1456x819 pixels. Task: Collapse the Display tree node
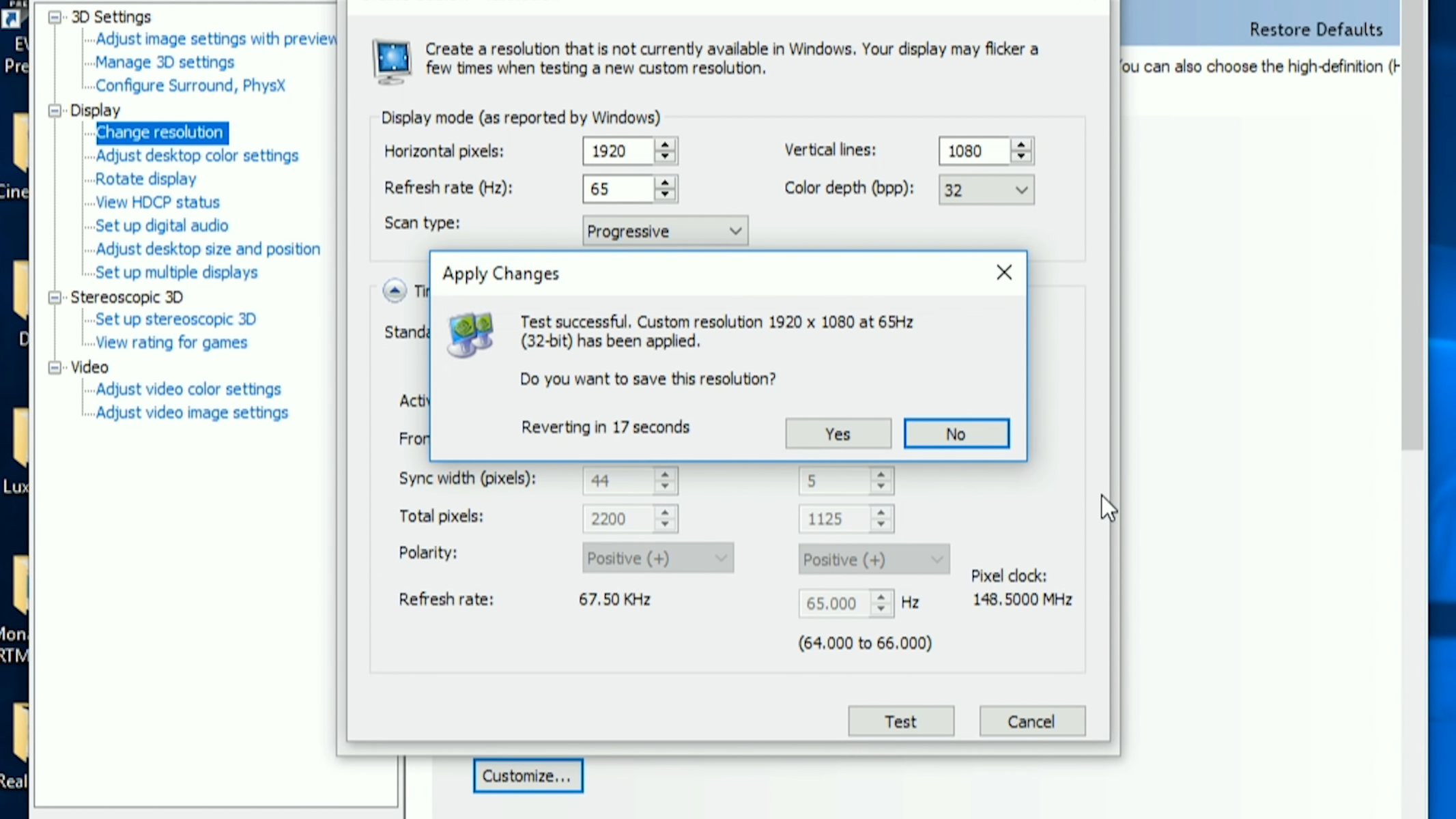point(55,111)
